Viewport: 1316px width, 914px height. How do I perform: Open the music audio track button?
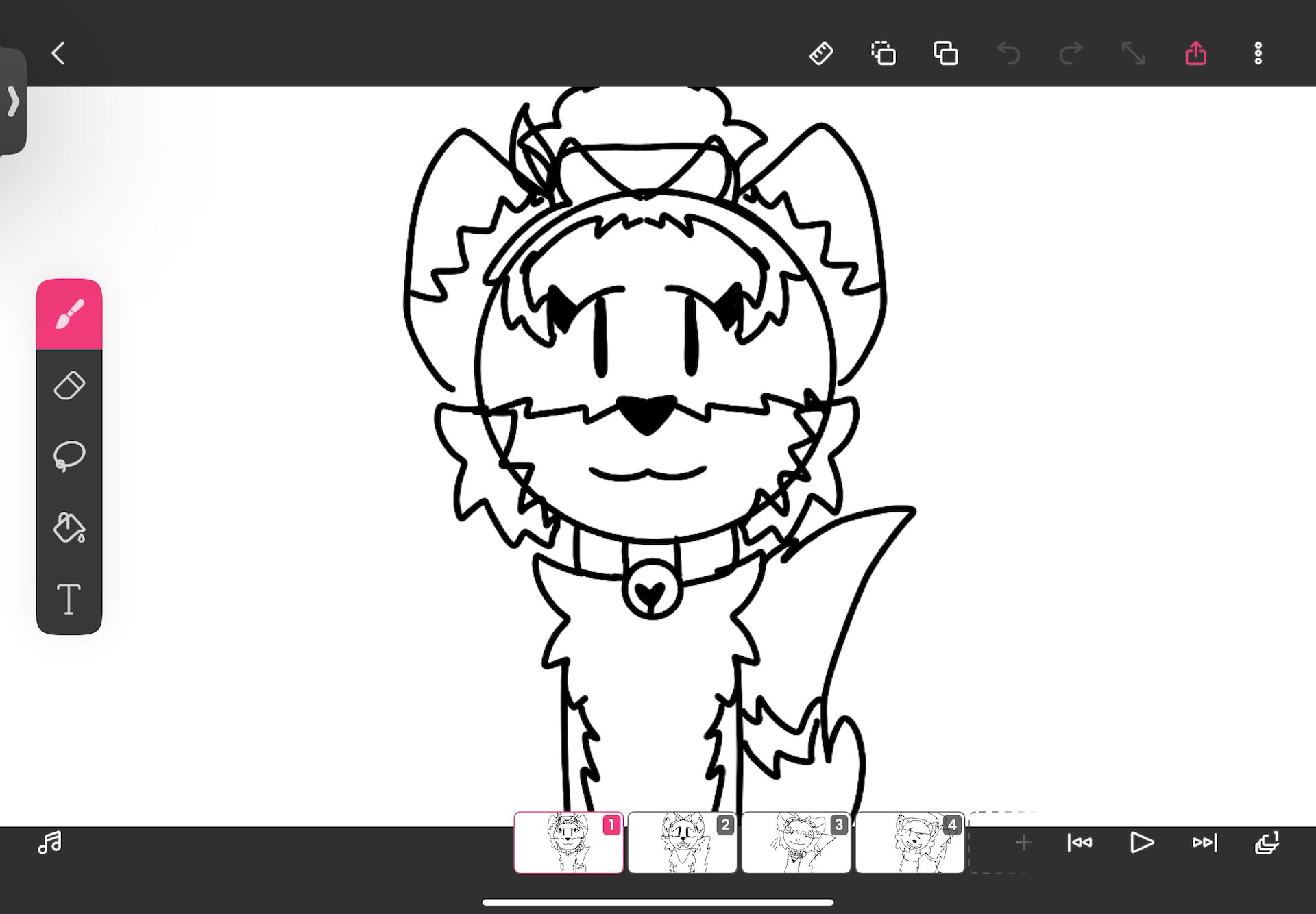49,842
